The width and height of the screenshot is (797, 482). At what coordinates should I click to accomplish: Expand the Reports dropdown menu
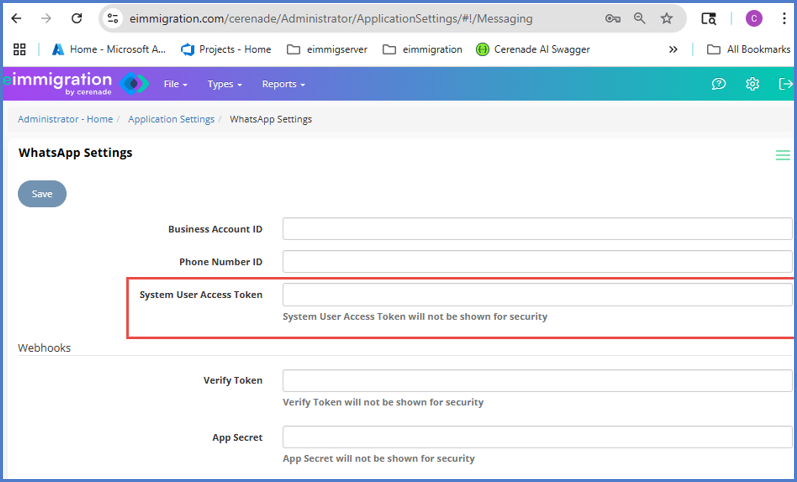pos(283,84)
